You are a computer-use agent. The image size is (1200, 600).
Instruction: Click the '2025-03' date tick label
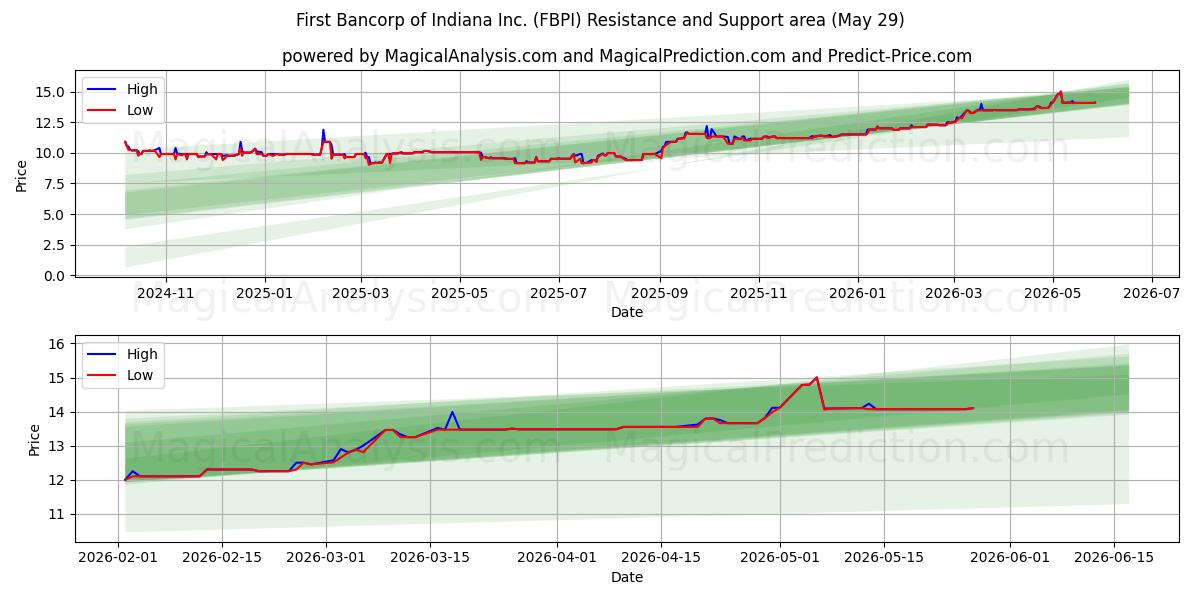[361, 294]
